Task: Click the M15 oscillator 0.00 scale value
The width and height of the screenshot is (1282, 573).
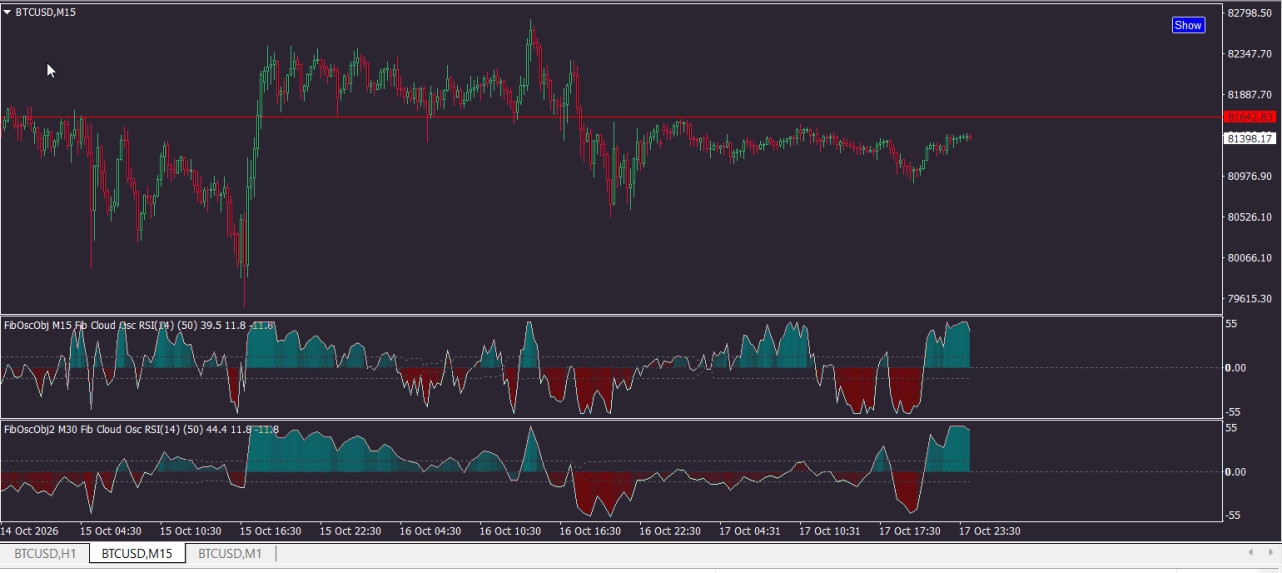Action: point(1237,367)
